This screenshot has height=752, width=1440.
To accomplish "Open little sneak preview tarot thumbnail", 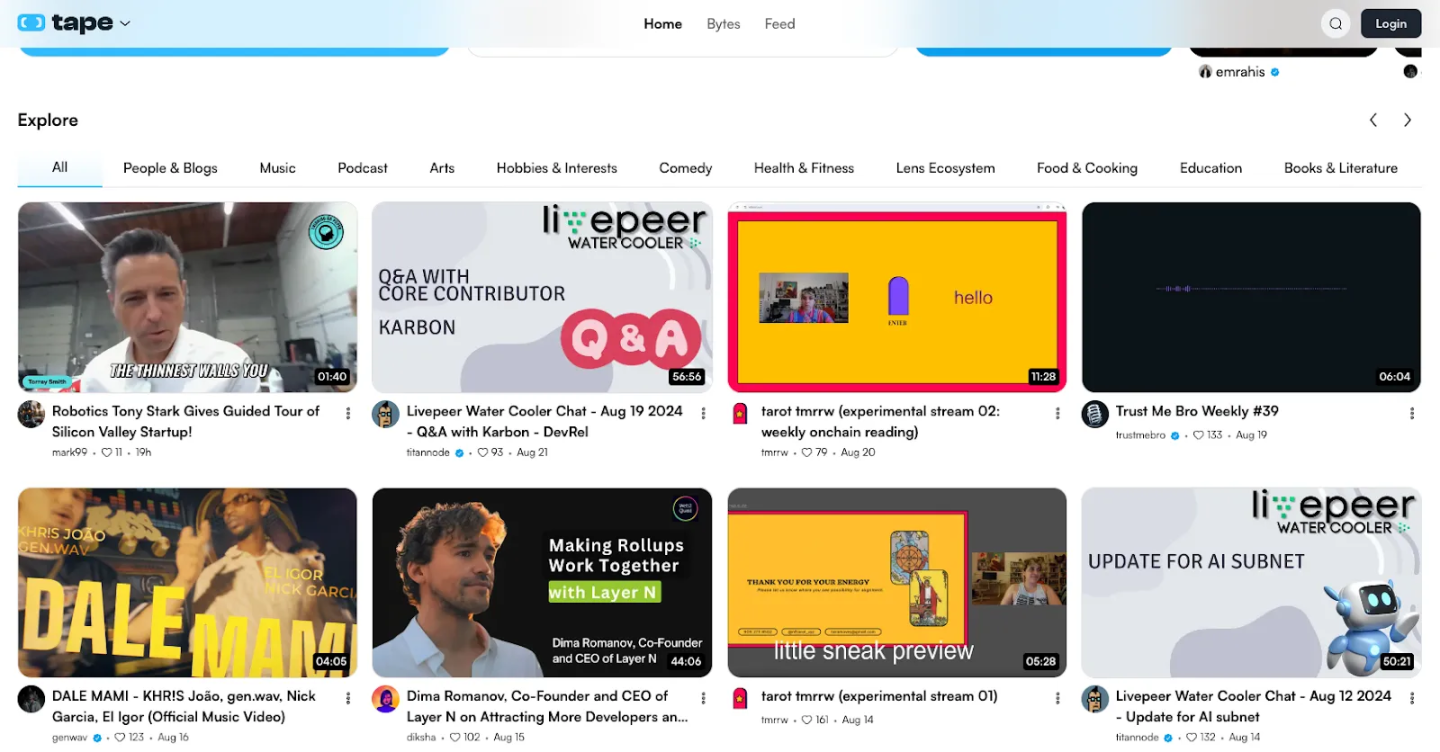I will point(897,582).
